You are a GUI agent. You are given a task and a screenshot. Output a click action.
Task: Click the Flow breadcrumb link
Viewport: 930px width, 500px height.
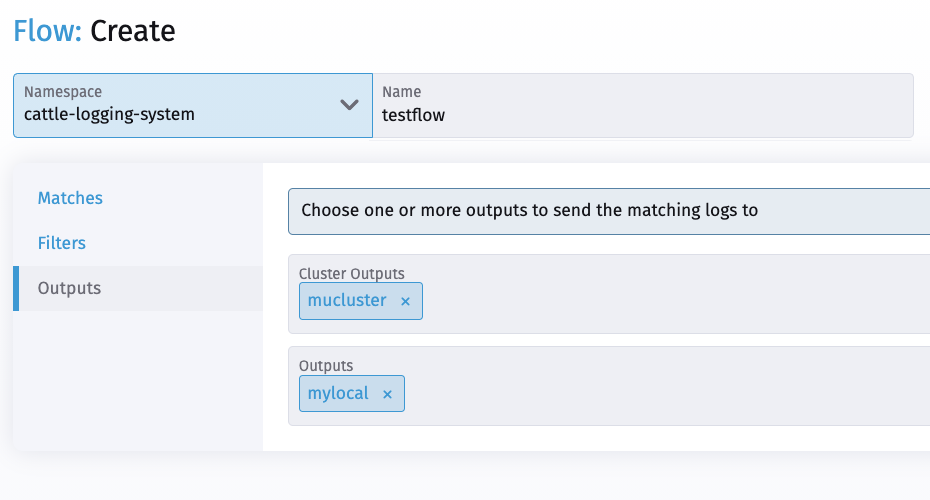tap(47, 31)
